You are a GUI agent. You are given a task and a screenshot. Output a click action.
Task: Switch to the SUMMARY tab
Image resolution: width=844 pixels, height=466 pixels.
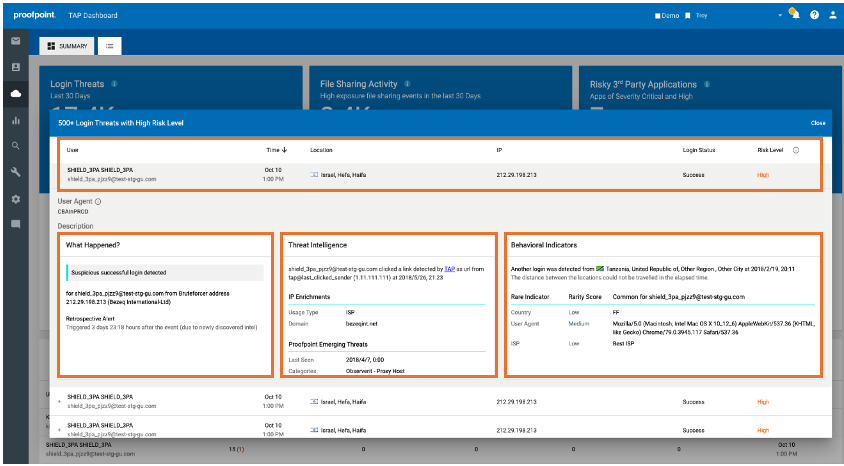[x=67, y=46]
